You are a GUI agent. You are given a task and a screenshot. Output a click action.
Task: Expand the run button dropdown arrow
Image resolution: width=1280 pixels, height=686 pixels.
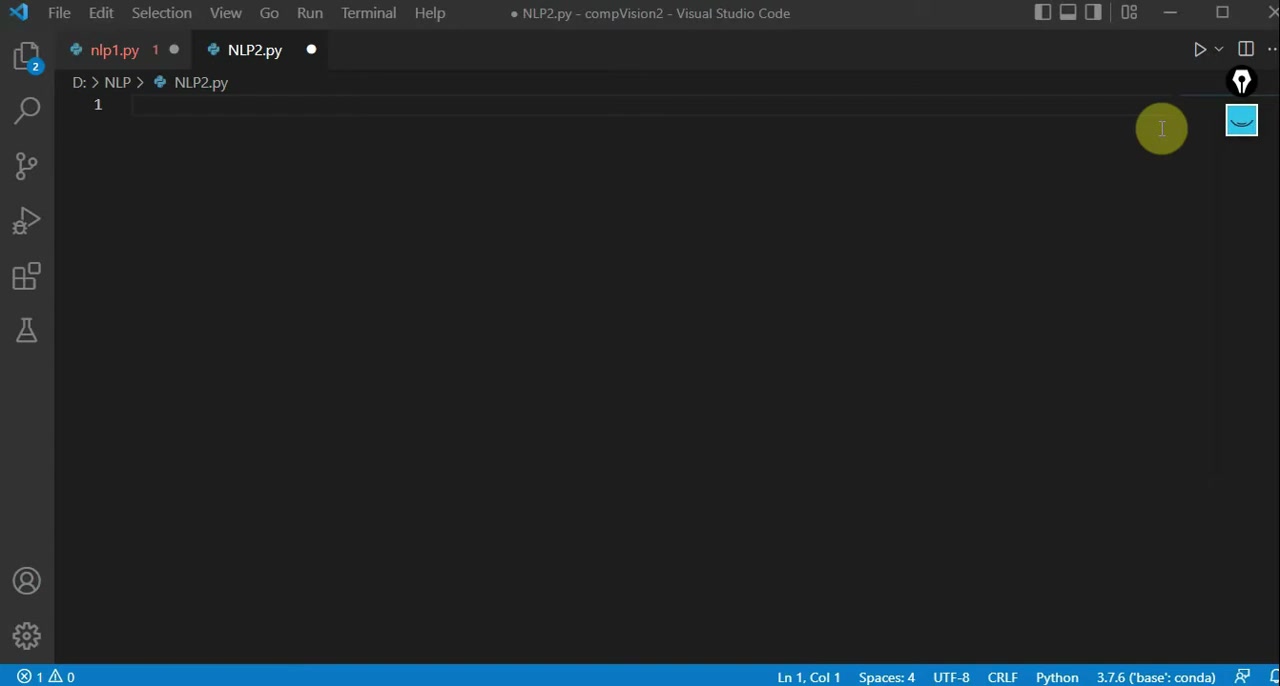click(x=1219, y=49)
